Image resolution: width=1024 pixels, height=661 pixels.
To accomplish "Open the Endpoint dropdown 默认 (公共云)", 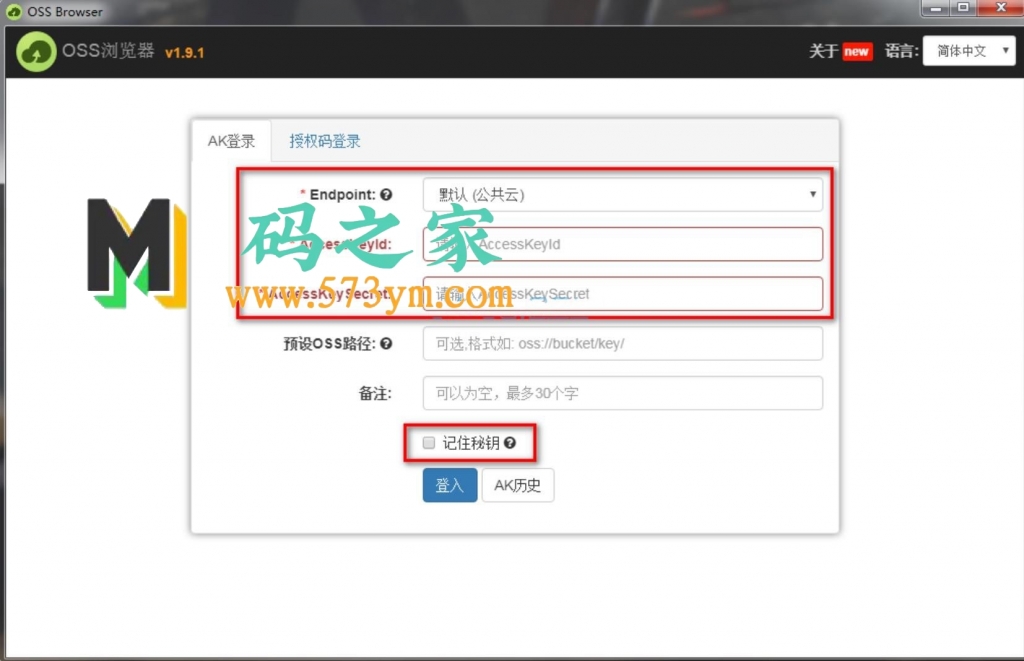I will (x=622, y=195).
